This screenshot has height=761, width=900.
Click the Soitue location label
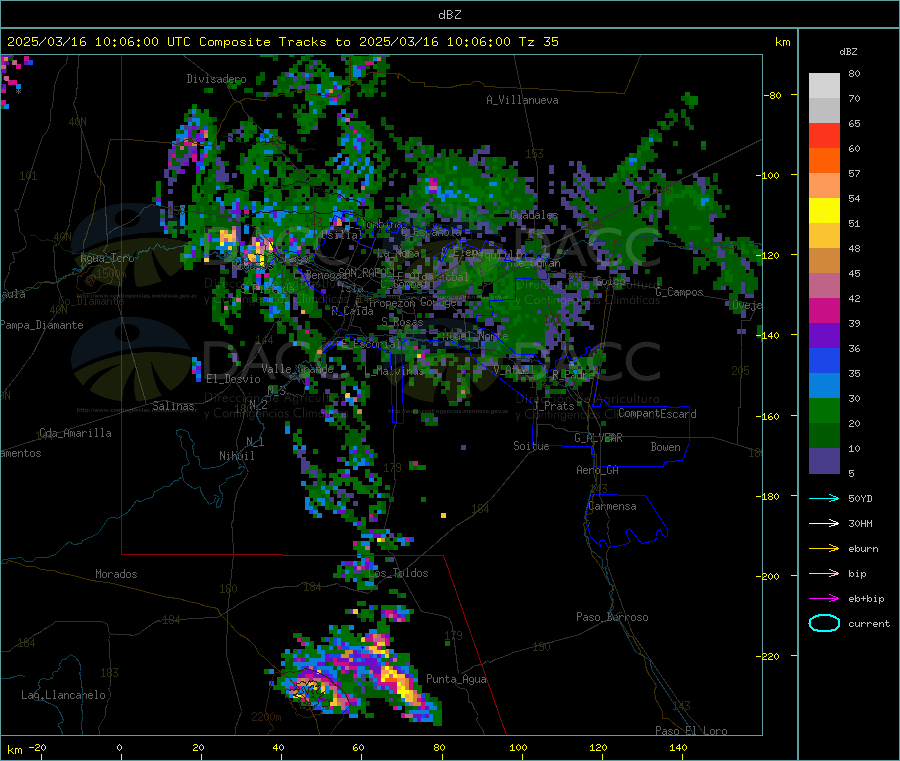(531, 446)
